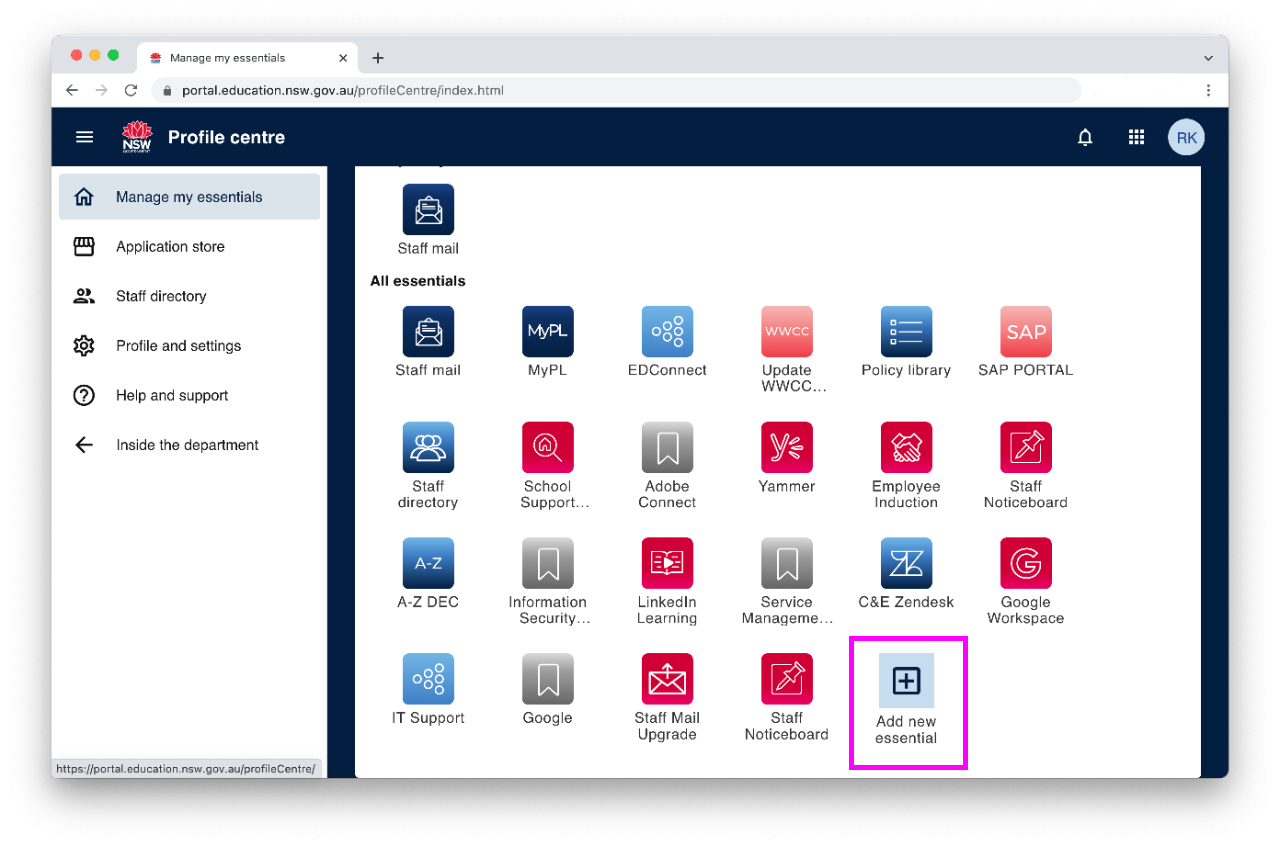
Task: Click Add new essential plus tile
Action: [906, 681]
